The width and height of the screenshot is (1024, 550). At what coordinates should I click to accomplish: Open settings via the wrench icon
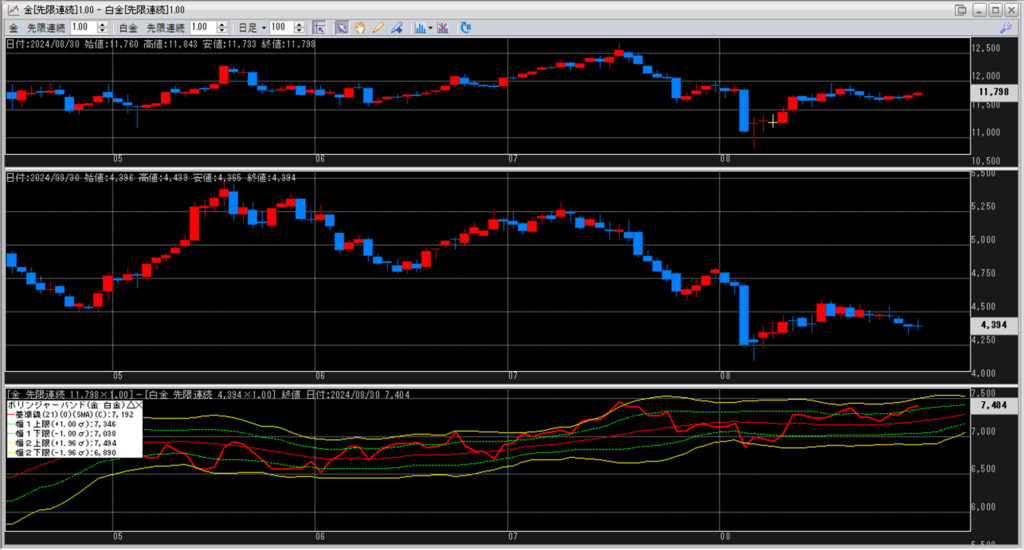point(1005,27)
